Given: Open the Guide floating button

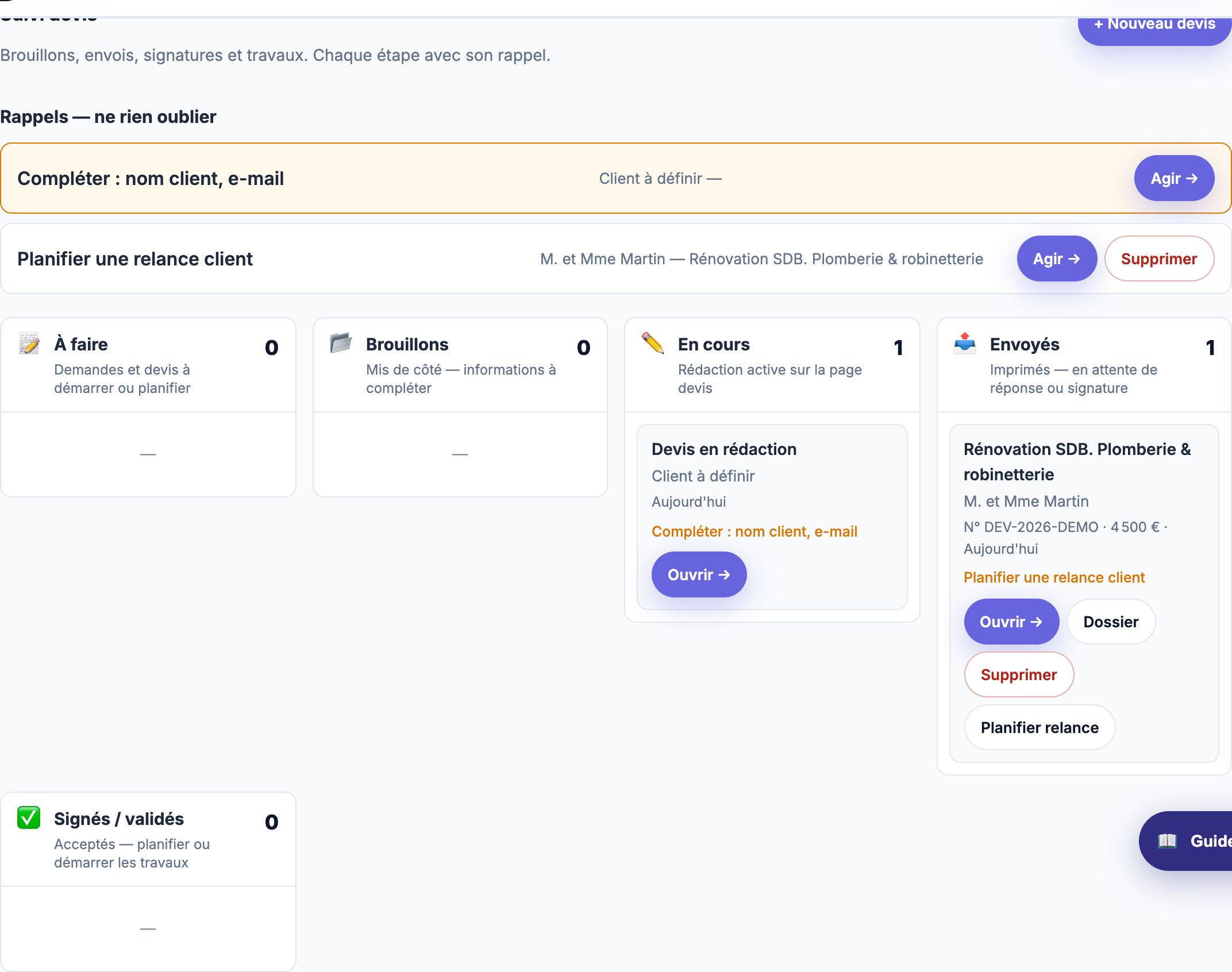Looking at the screenshot, I should [x=1186, y=841].
